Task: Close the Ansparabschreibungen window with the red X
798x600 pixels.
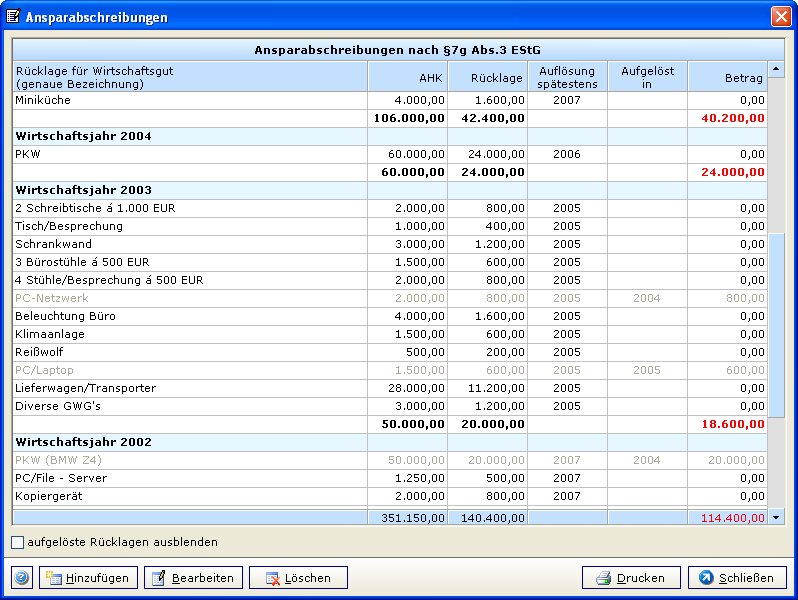Action: (x=780, y=17)
